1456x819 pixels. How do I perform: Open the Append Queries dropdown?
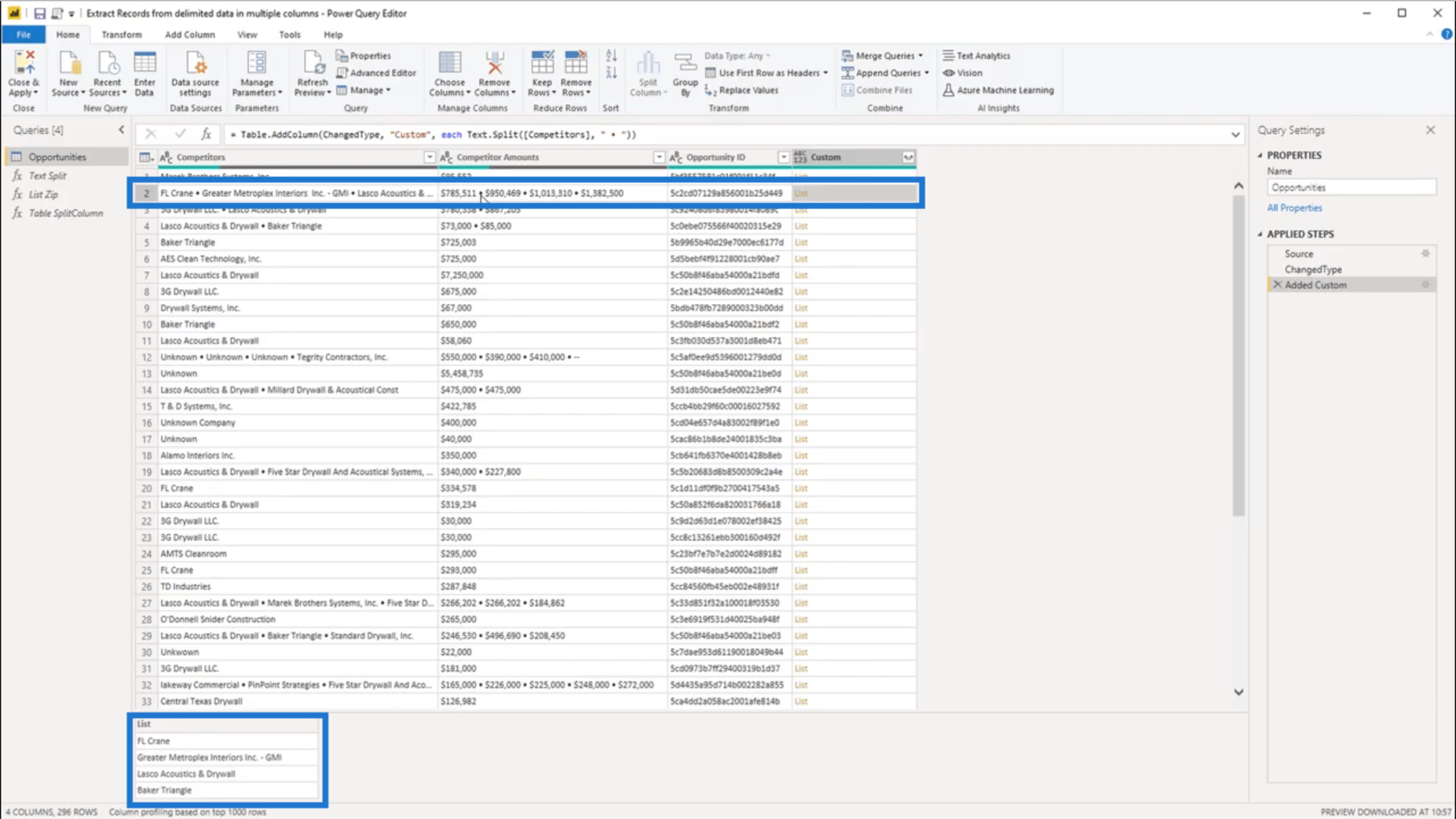coord(926,73)
